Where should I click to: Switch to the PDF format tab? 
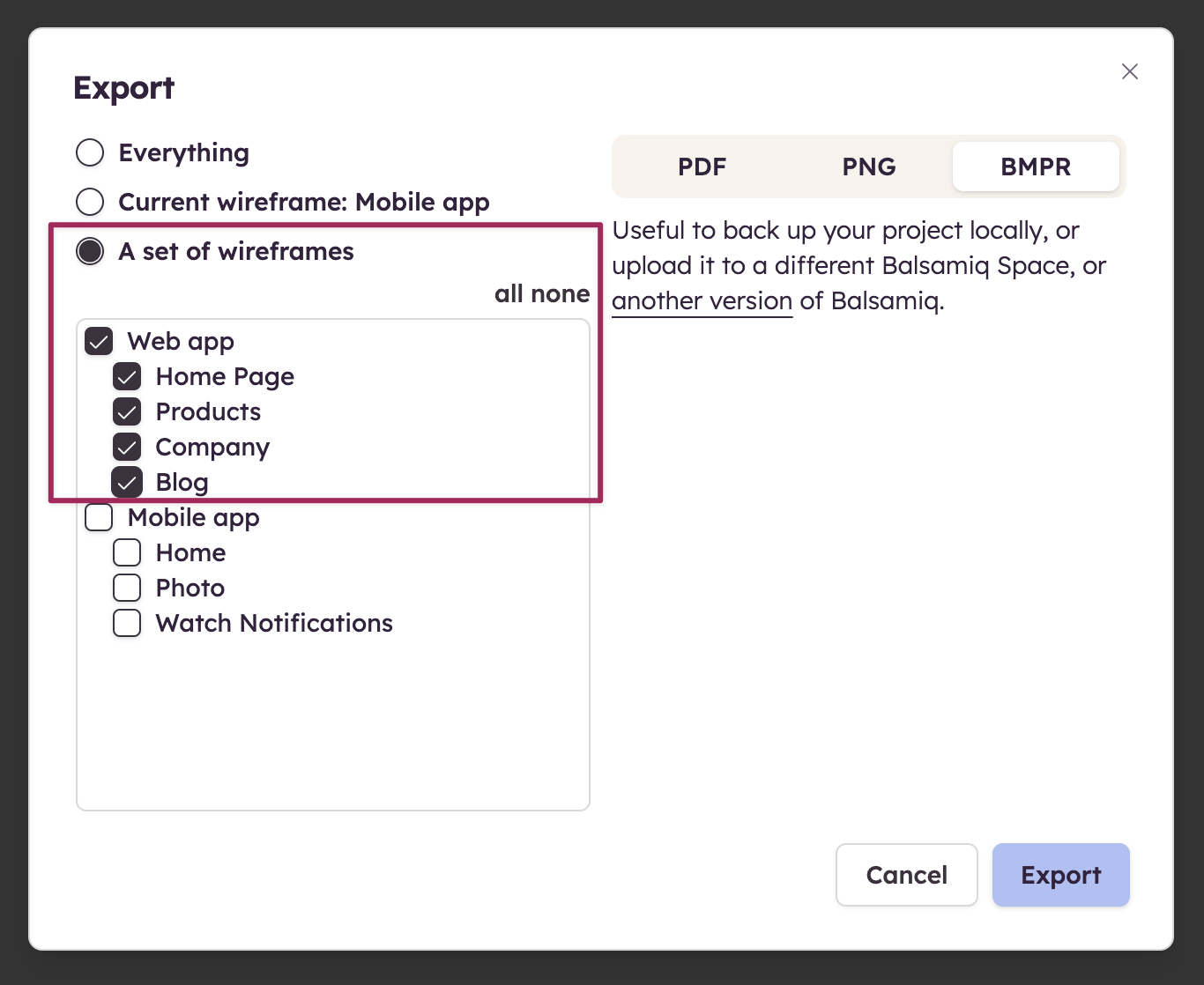702,167
